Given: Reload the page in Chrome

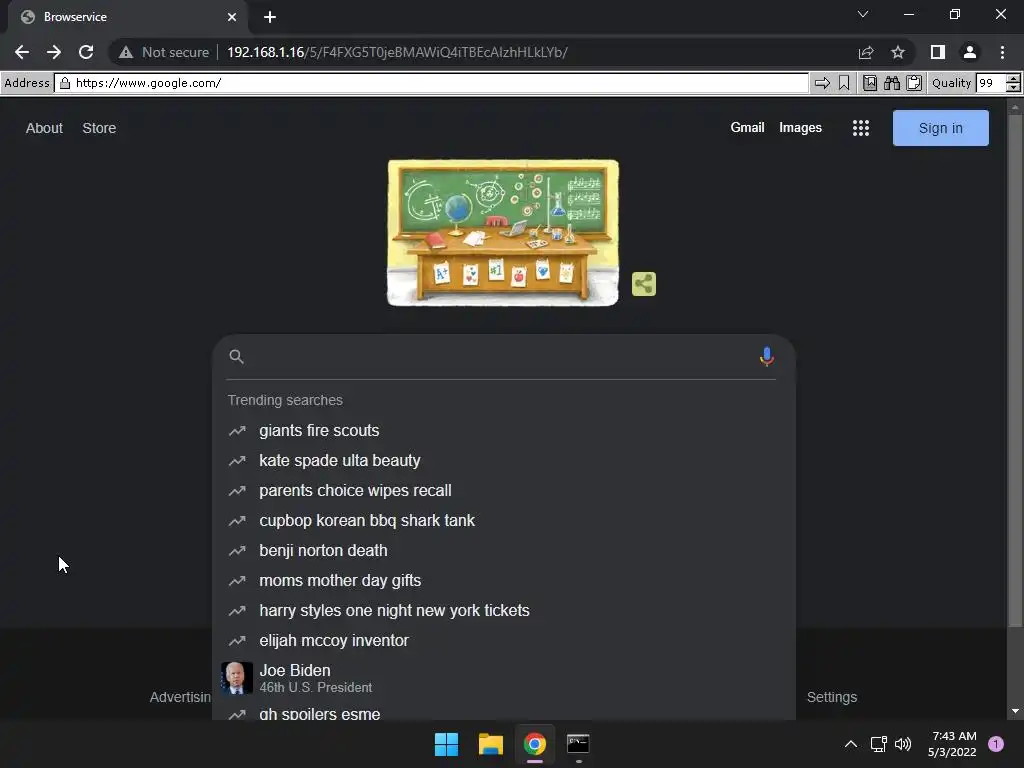Looking at the screenshot, I should click(x=86, y=52).
